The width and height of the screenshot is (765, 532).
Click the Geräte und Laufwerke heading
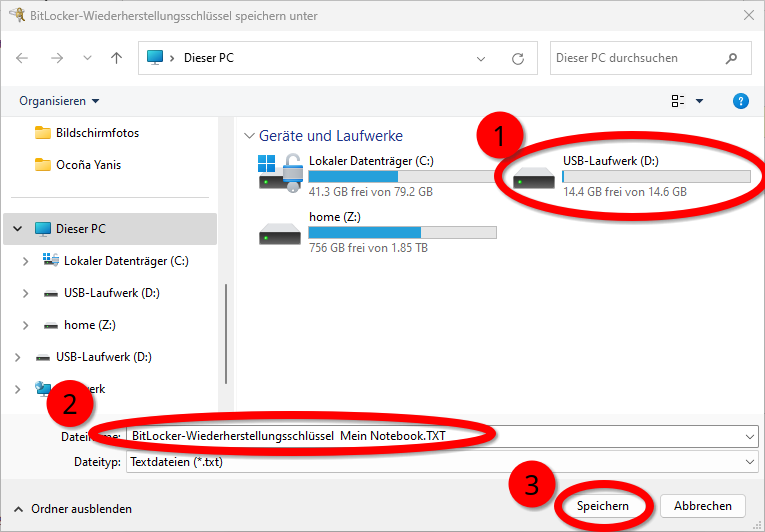[331, 136]
